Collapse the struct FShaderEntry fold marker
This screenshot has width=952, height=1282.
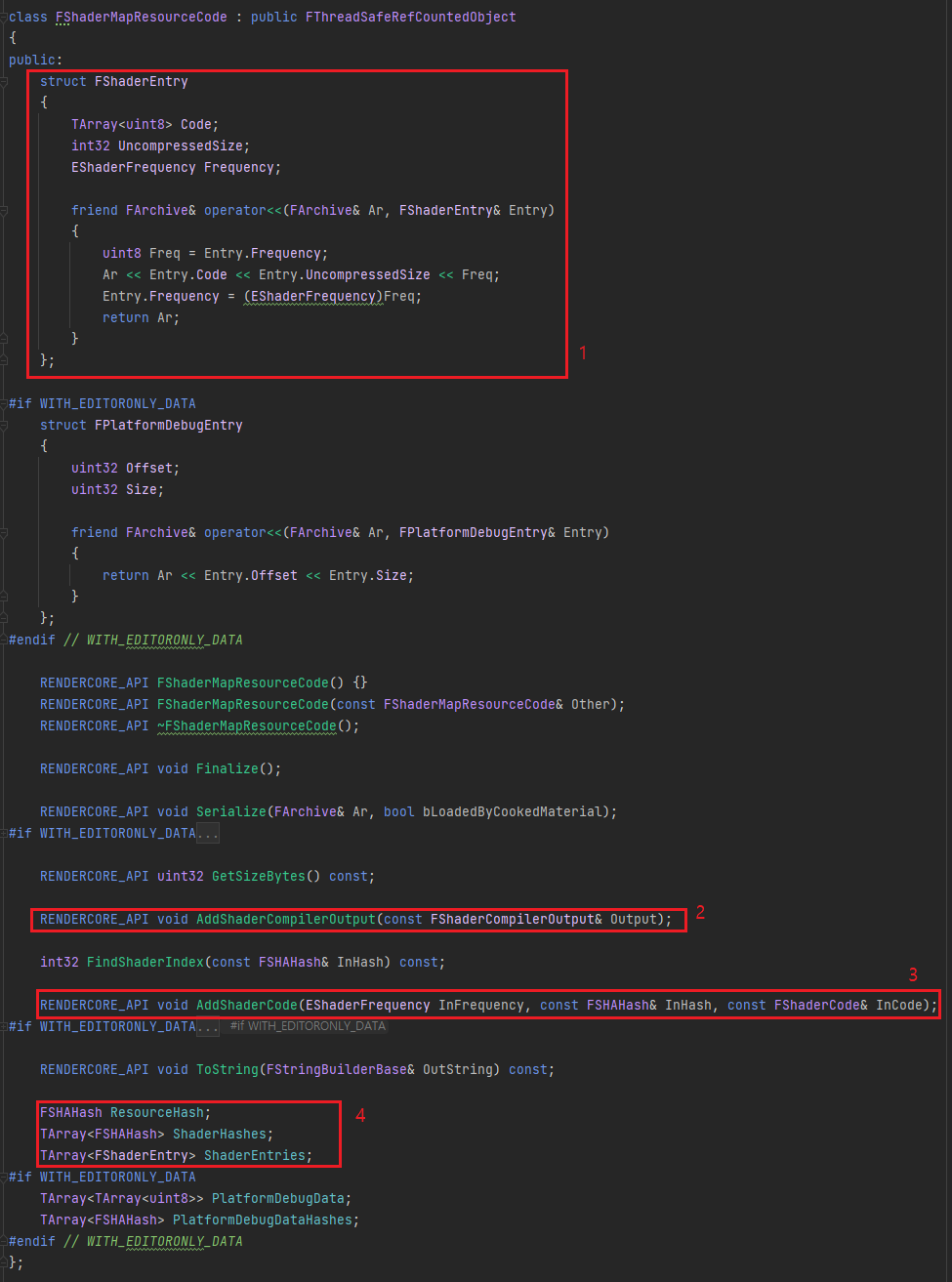tap(4, 81)
